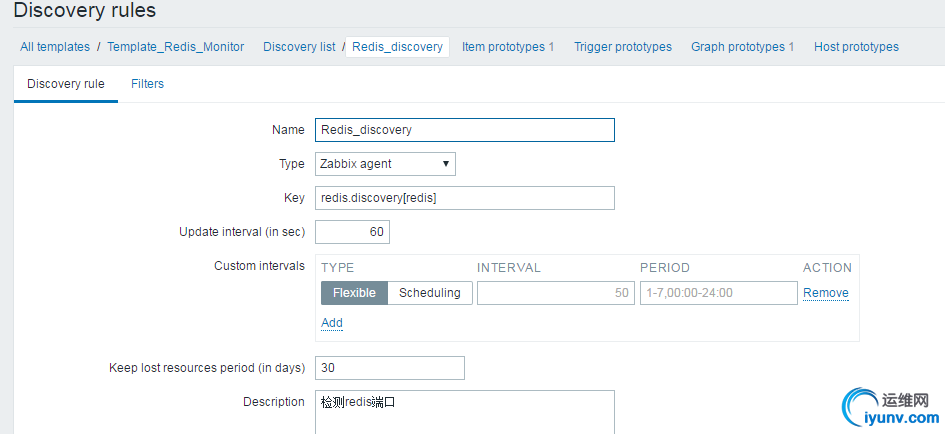Image resolution: width=945 pixels, height=434 pixels.
Task: Click inside the Description text area
Action: pyautogui.click(x=464, y=412)
